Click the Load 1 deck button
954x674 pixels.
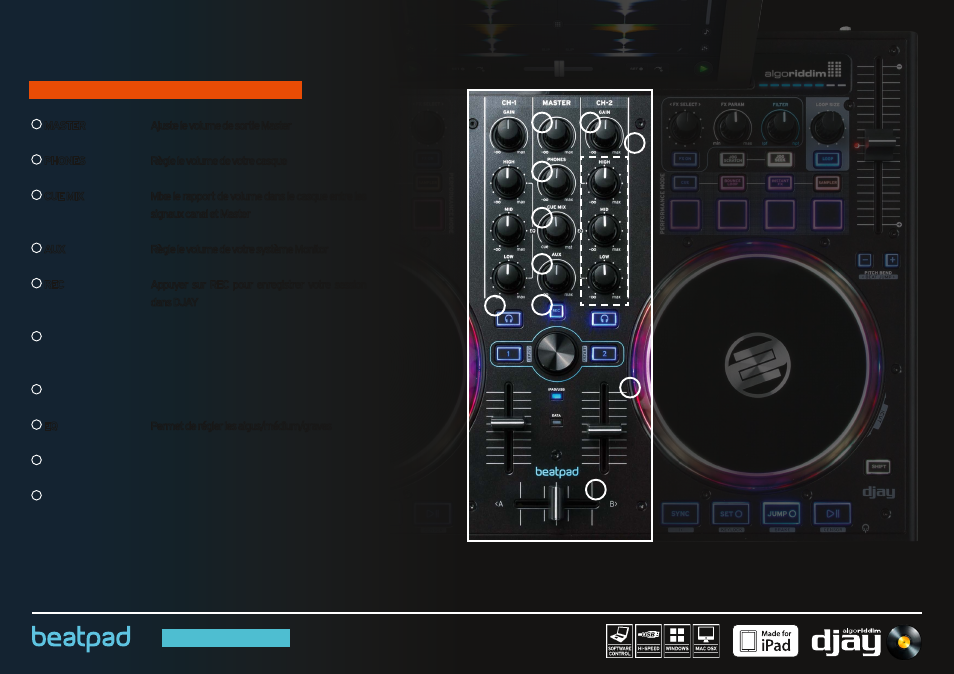click(509, 353)
